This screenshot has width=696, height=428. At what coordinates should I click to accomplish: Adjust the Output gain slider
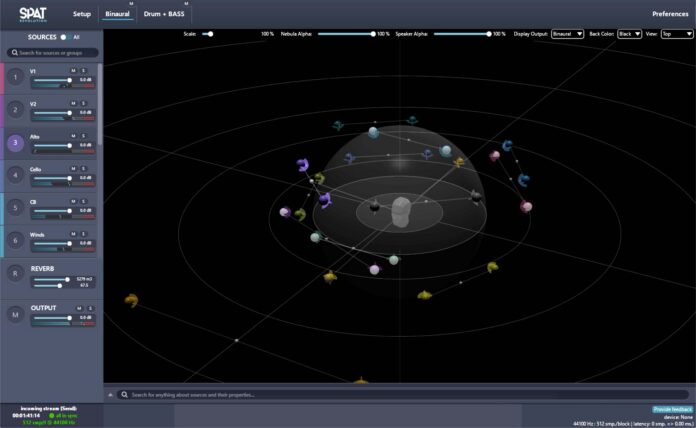[53, 318]
